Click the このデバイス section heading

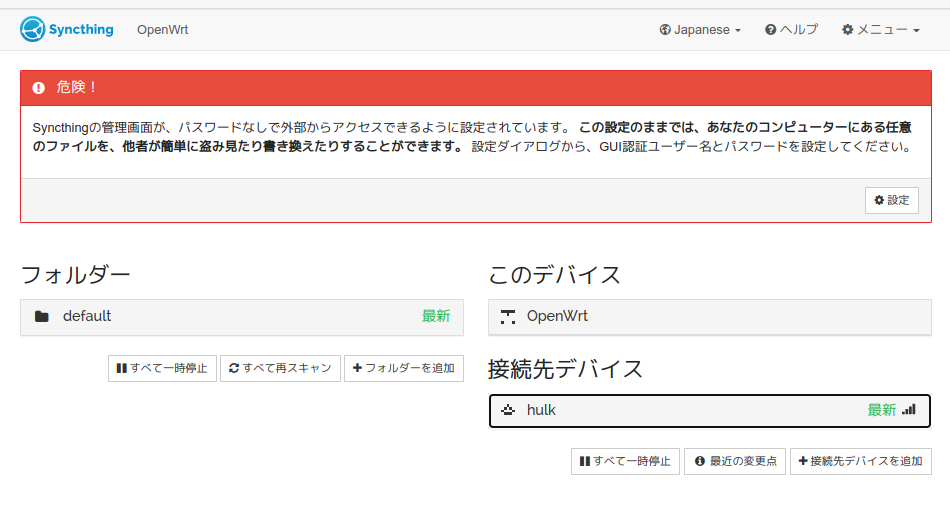pos(555,275)
